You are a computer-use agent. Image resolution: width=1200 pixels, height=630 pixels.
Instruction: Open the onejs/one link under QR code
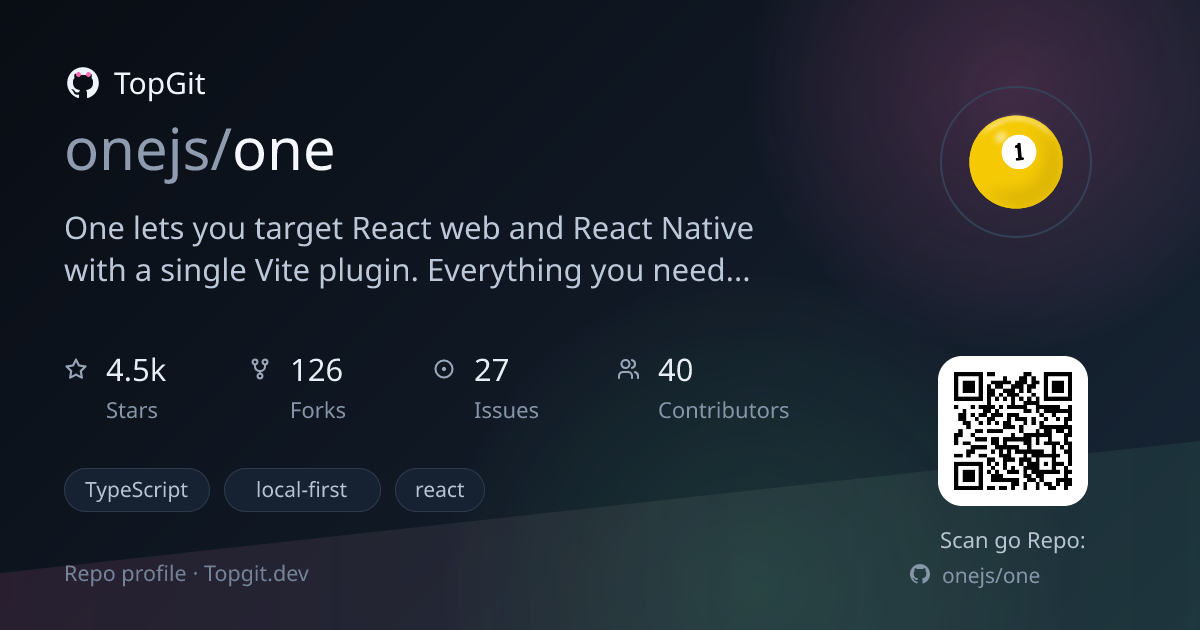tap(991, 575)
